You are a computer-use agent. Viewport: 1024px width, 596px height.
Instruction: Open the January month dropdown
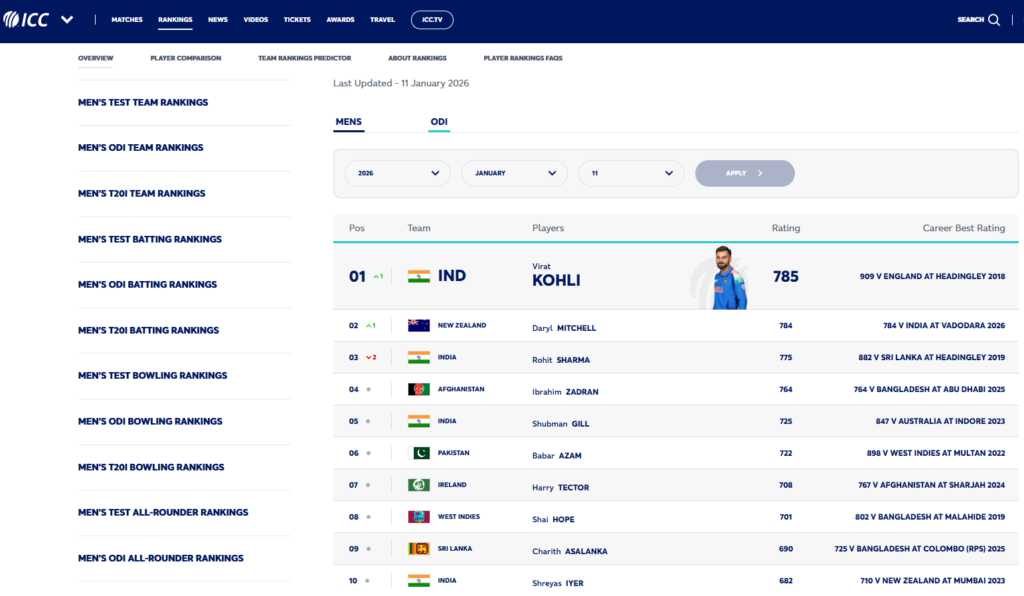(x=514, y=173)
